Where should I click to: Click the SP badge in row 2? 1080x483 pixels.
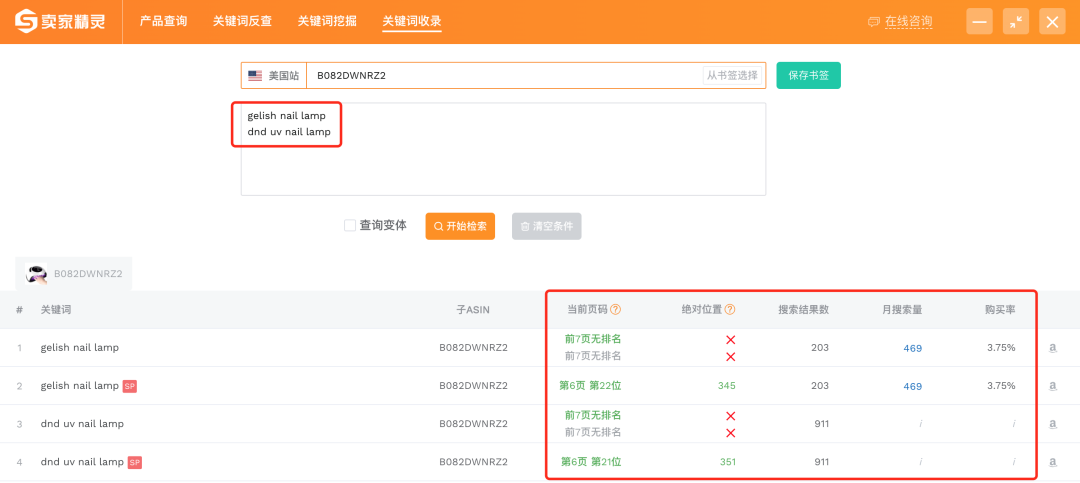[x=129, y=386]
